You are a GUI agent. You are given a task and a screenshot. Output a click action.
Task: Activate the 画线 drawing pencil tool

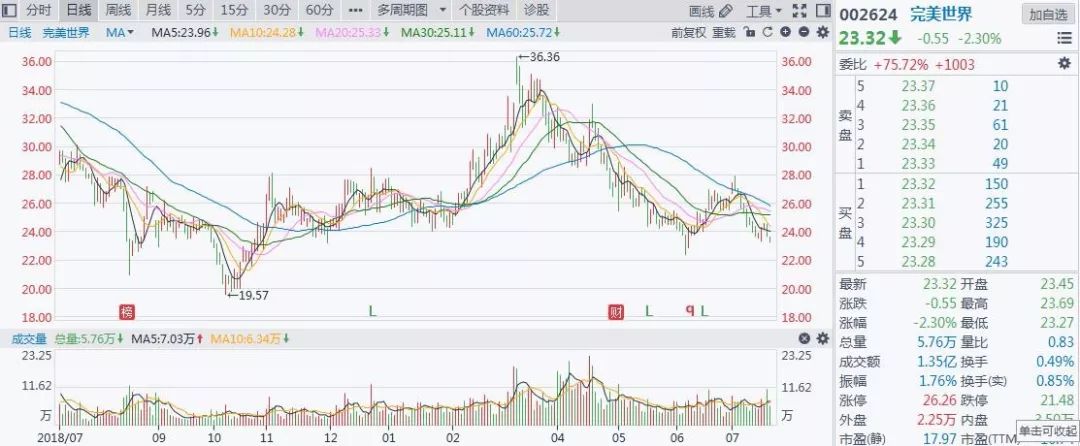pyautogui.click(x=711, y=11)
